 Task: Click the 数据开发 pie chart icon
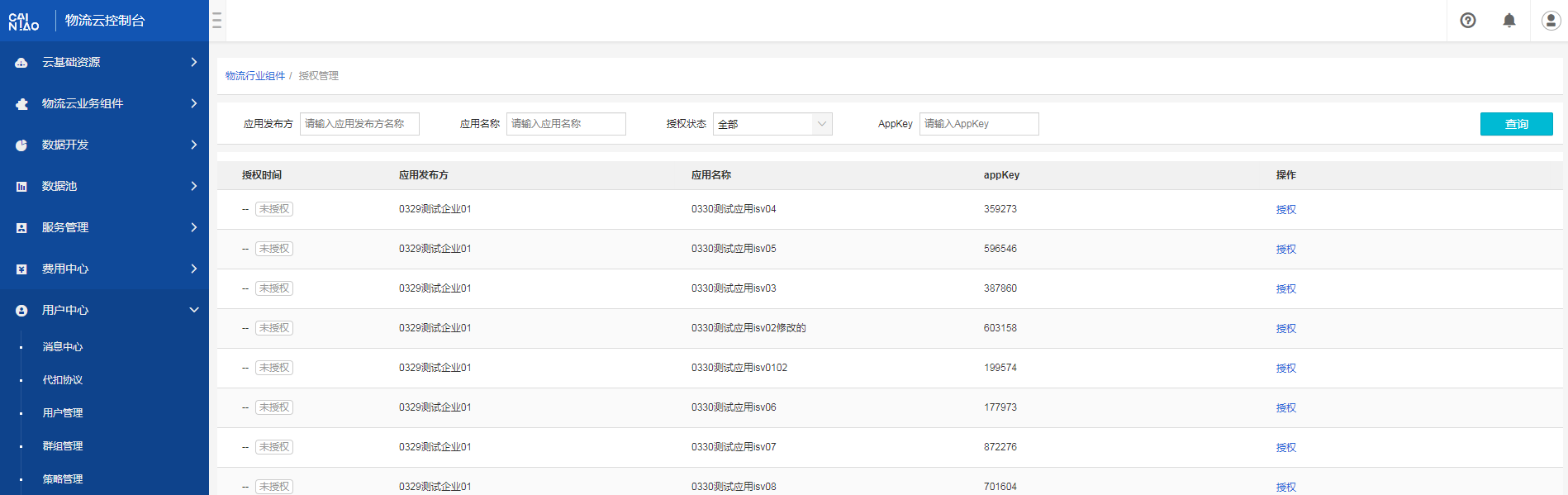coord(21,145)
